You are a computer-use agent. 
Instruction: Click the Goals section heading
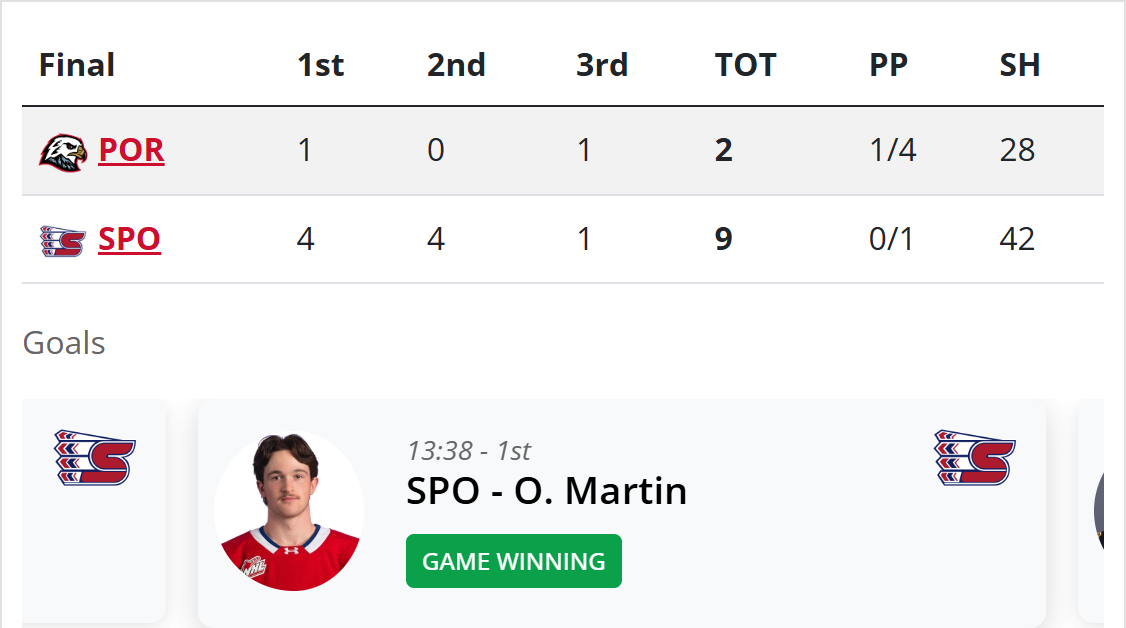tap(64, 343)
